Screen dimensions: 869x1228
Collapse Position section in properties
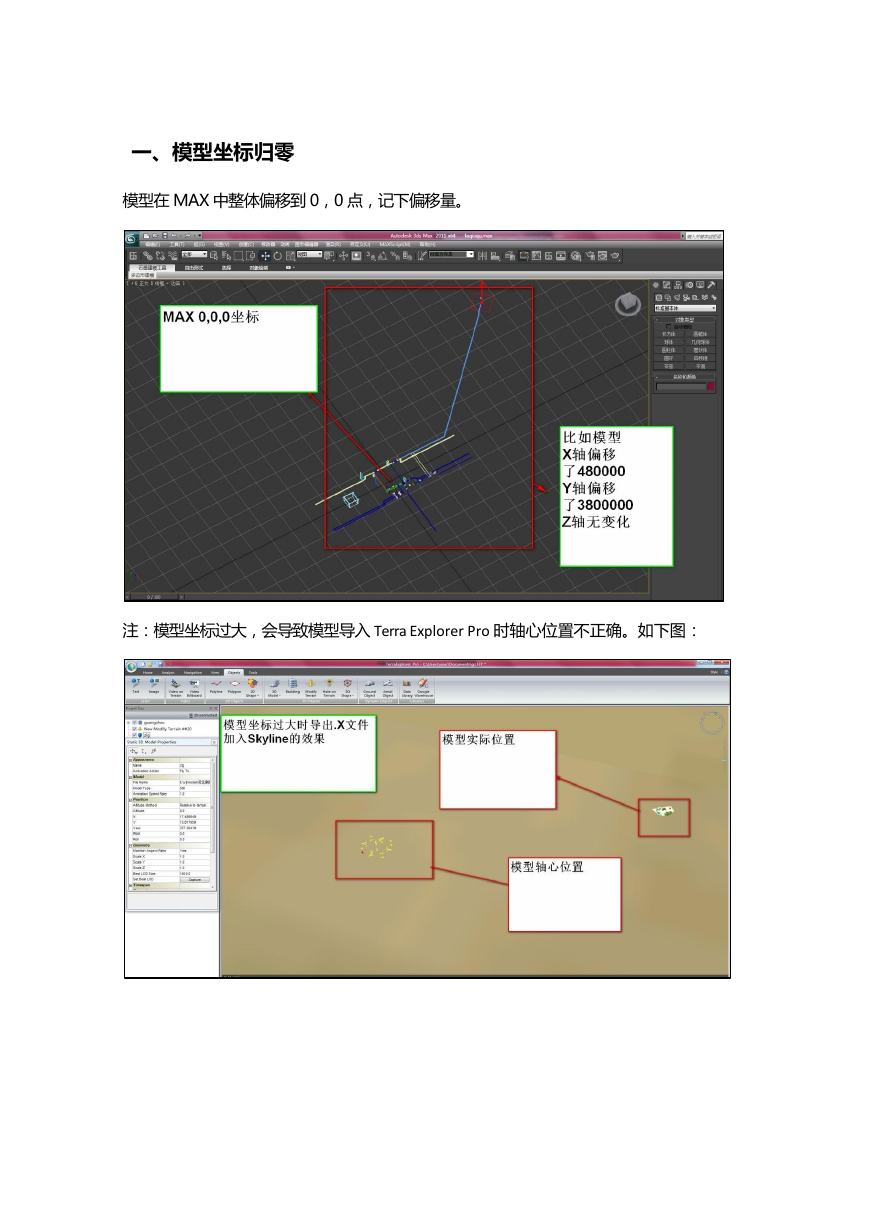click(130, 800)
